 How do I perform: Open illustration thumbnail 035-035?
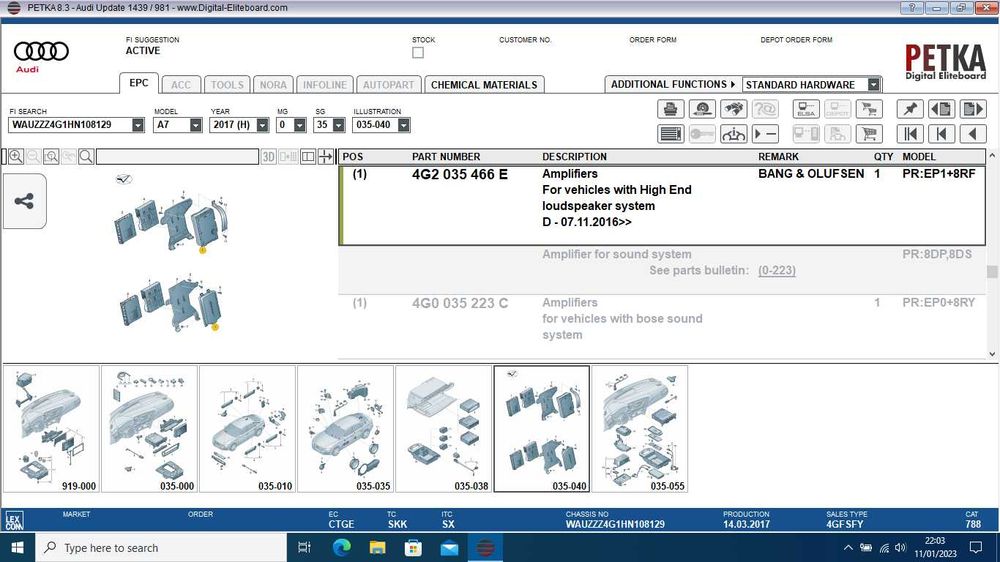point(346,429)
